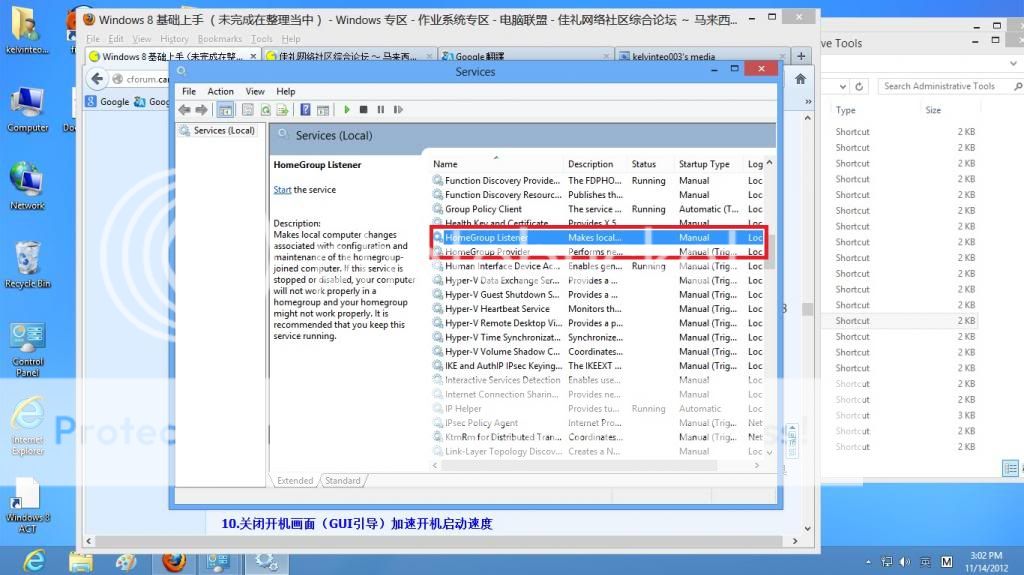
Task: Open the Recycle Bin desktop icon
Action: coord(27,260)
